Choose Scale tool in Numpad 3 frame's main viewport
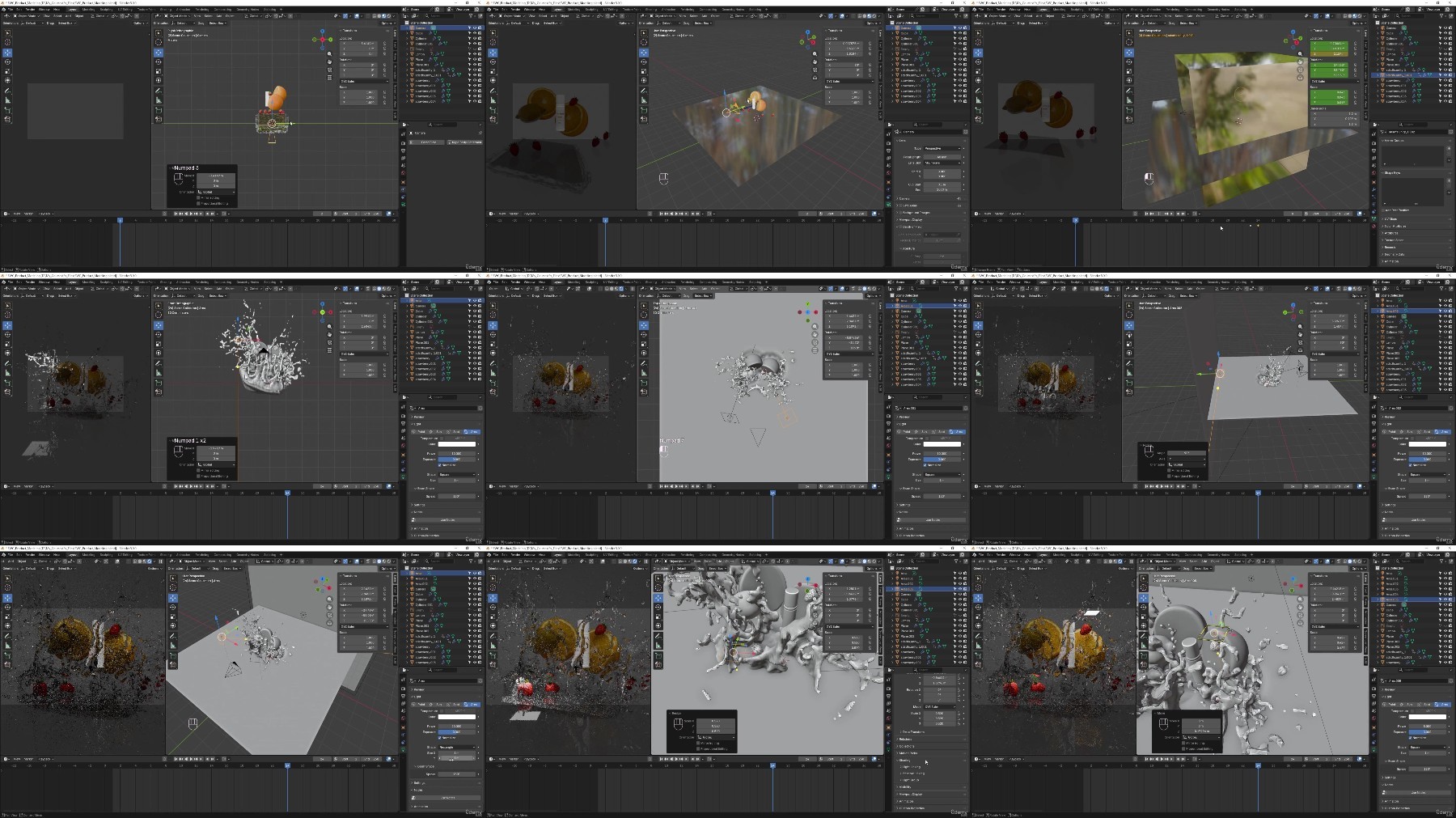Viewport: 1456px width, 818px height. 159,72
